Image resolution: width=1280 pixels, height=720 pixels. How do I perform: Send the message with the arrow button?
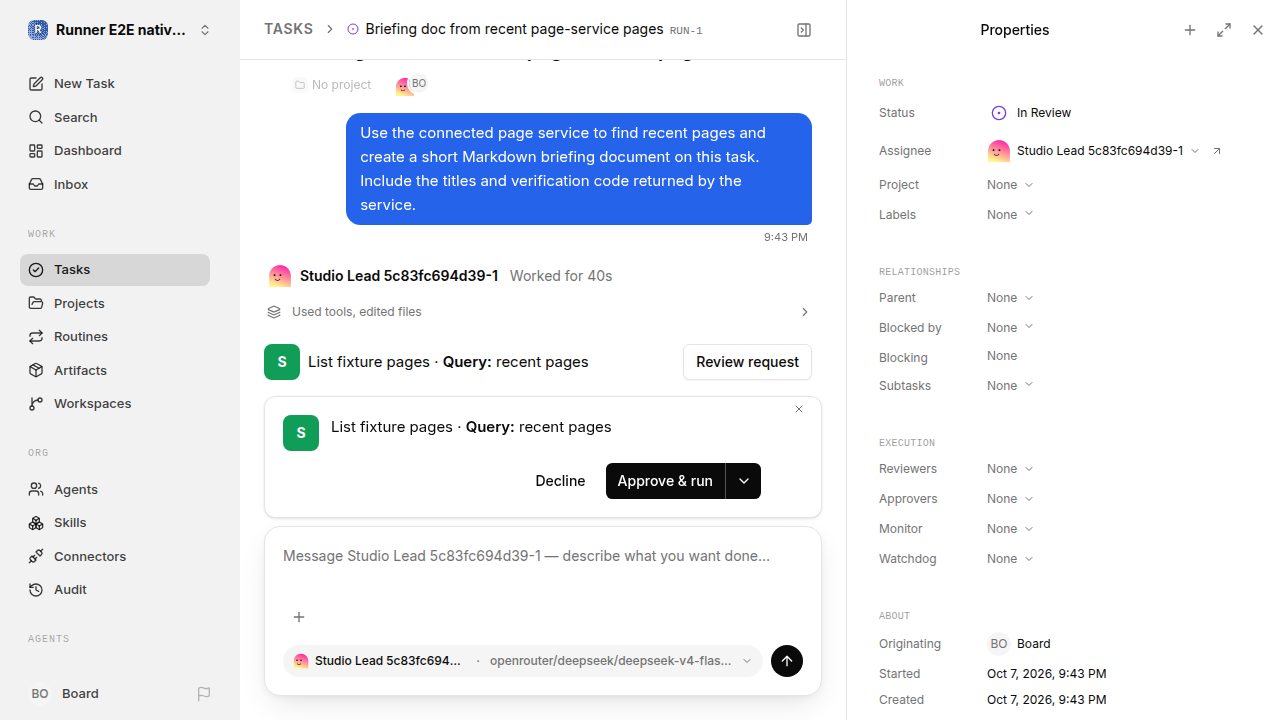(x=787, y=661)
